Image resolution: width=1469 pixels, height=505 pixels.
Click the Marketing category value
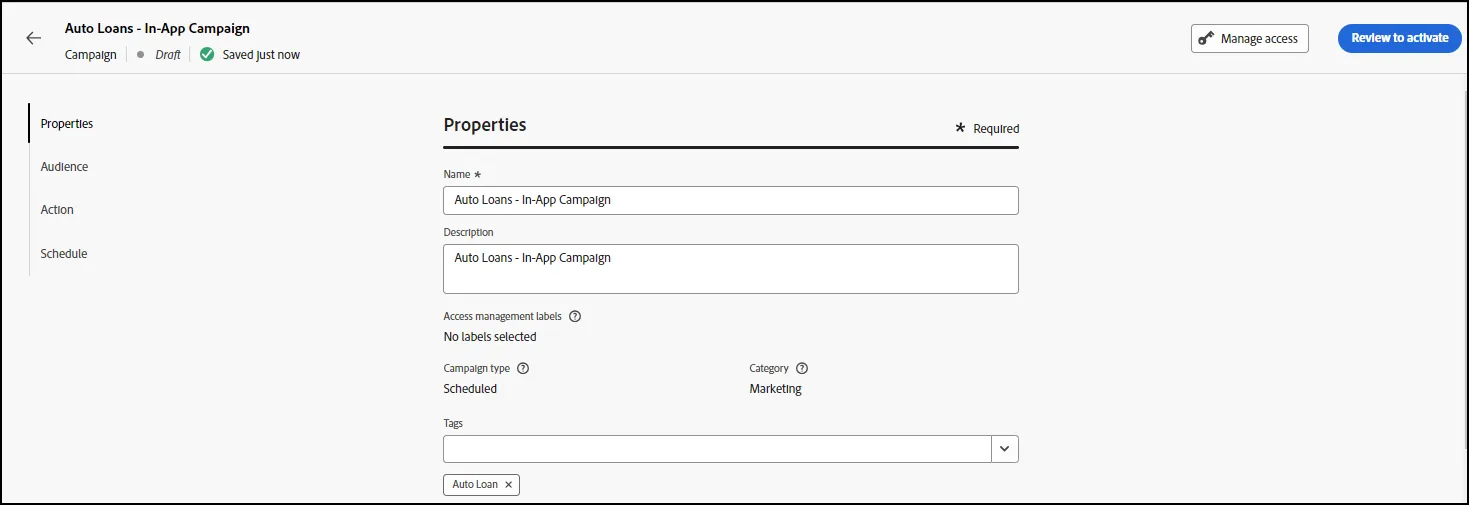point(776,389)
